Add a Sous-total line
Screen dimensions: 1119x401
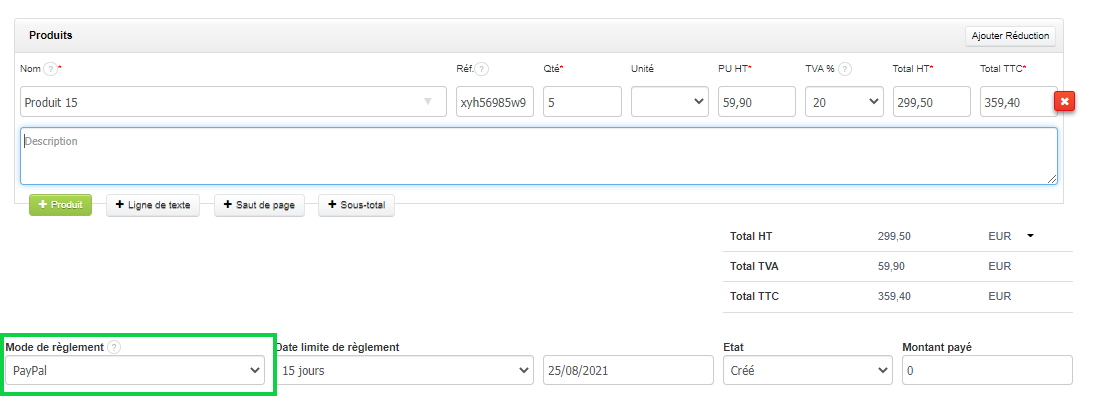click(x=356, y=205)
